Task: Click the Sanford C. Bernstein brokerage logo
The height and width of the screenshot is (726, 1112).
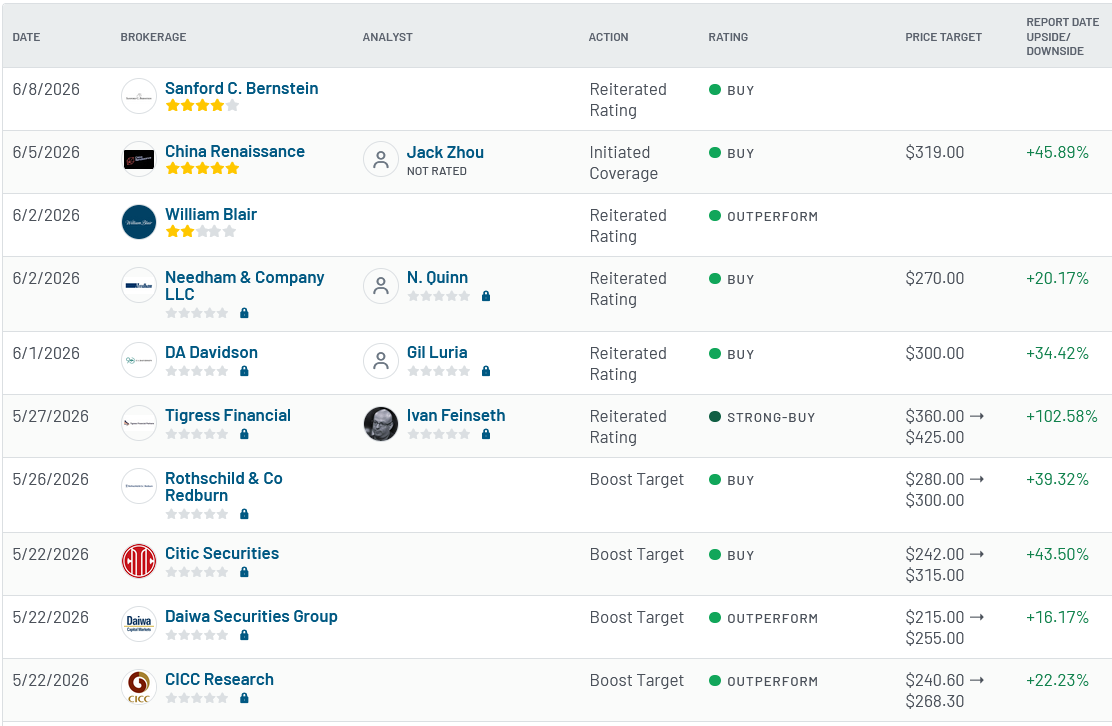Action: [x=139, y=96]
